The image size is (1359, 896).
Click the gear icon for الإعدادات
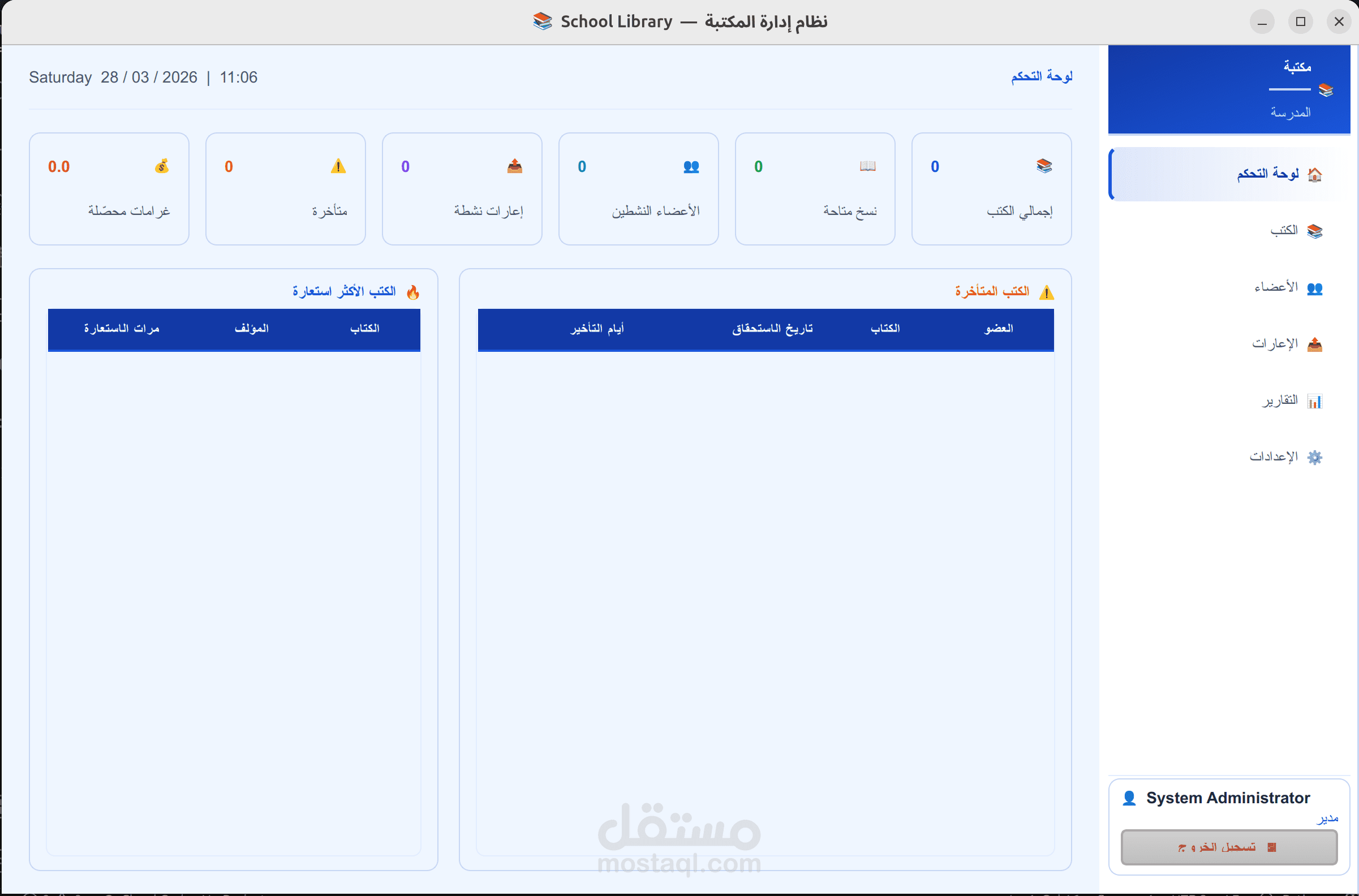click(1314, 457)
